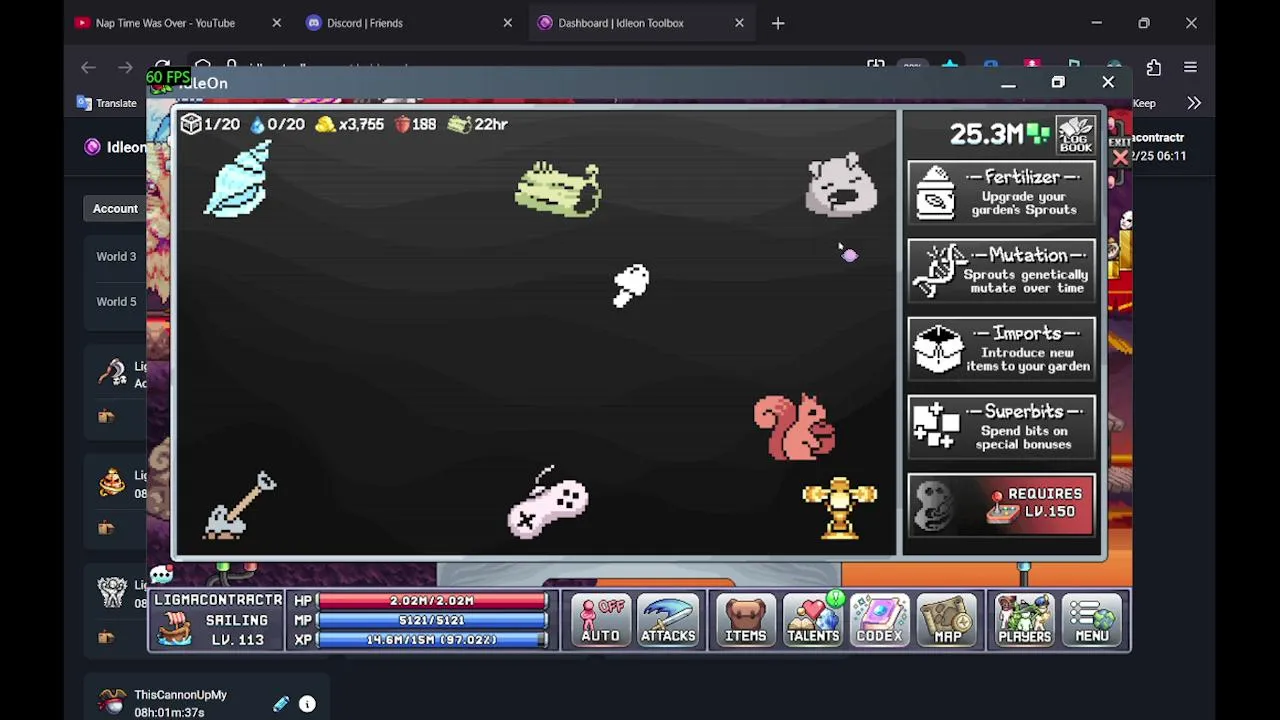Click the 188 acorn counter

(416, 124)
